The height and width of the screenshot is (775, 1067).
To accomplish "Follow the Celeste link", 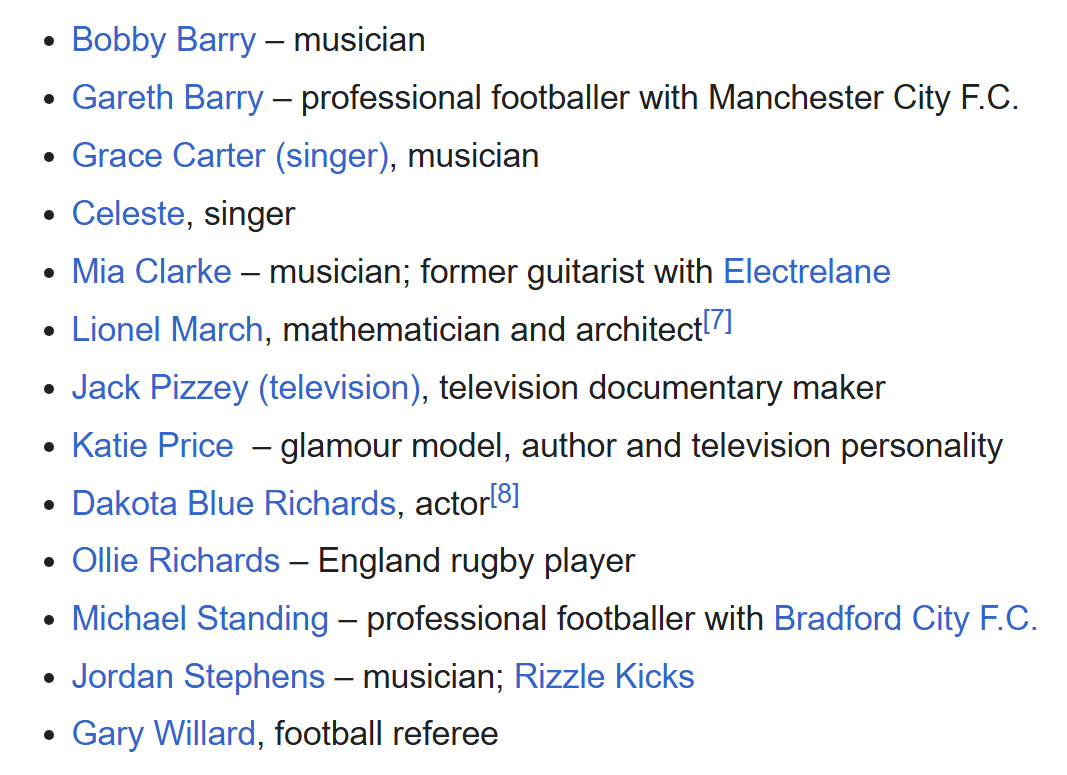I will (128, 214).
